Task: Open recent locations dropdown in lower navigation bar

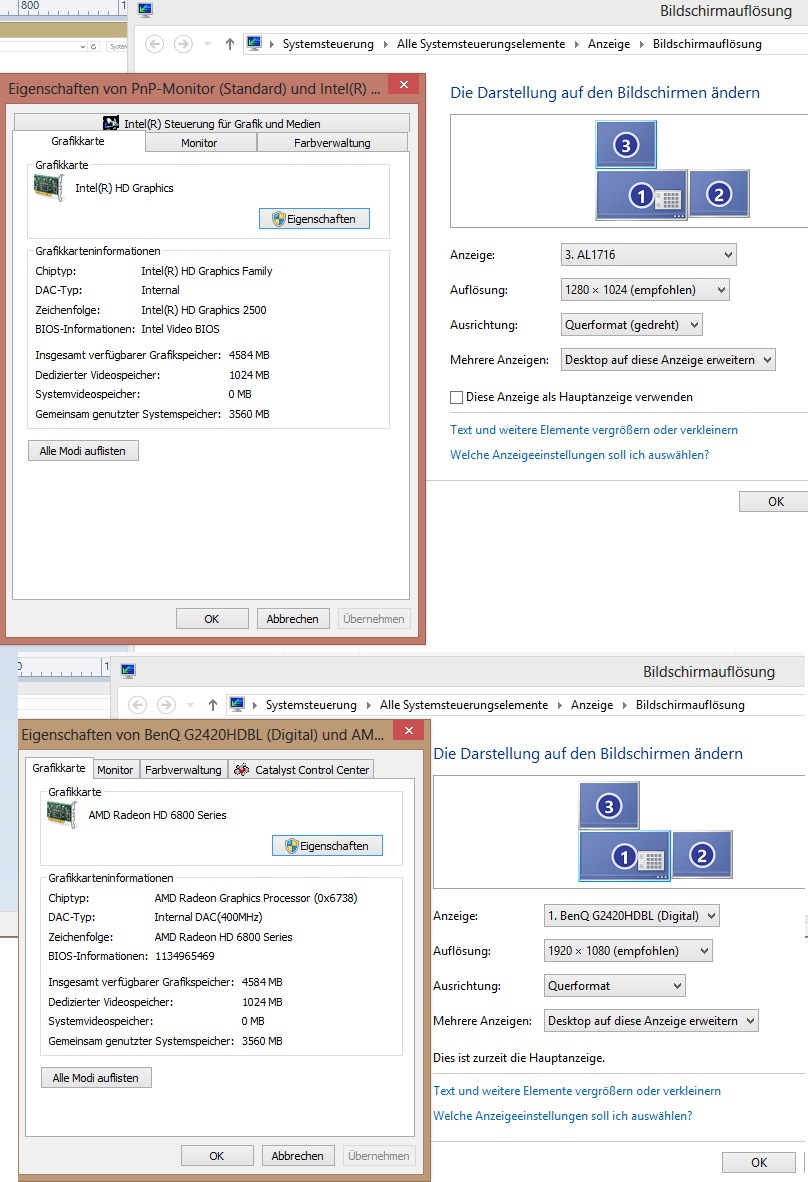Action: [x=190, y=705]
